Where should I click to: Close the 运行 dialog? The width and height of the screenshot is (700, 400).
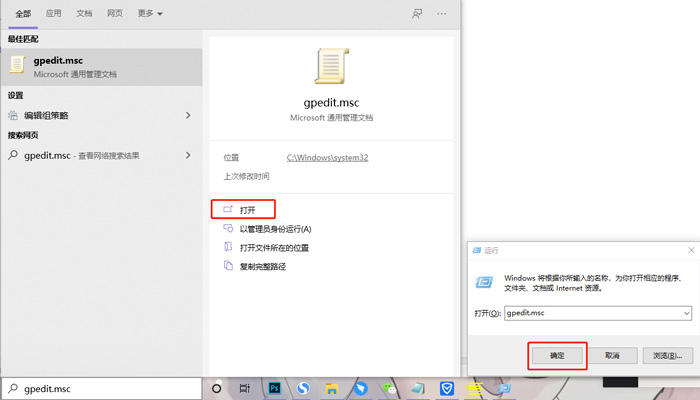(x=691, y=250)
